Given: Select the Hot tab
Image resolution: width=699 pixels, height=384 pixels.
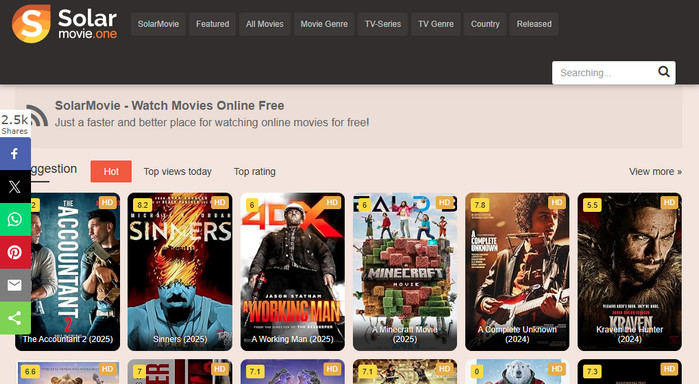Looking at the screenshot, I should 111,171.
